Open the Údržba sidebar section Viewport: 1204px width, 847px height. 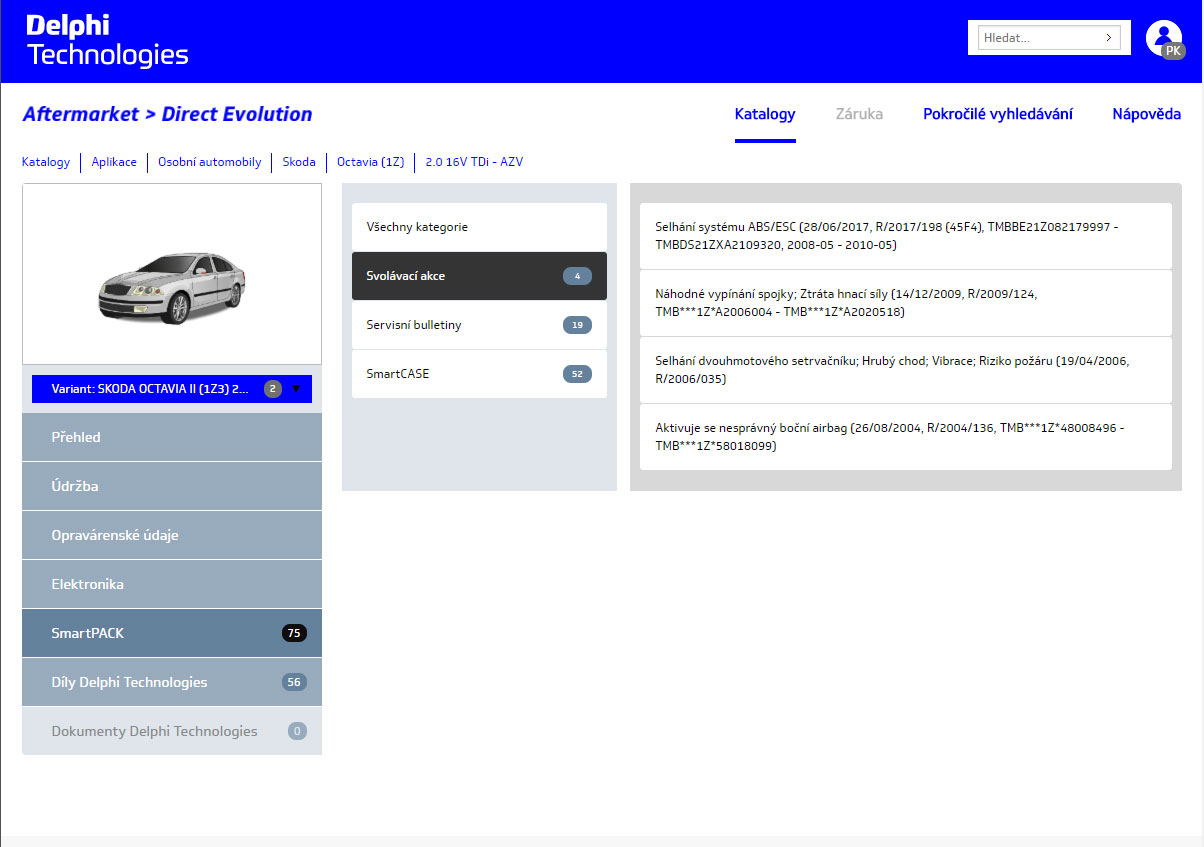(172, 486)
